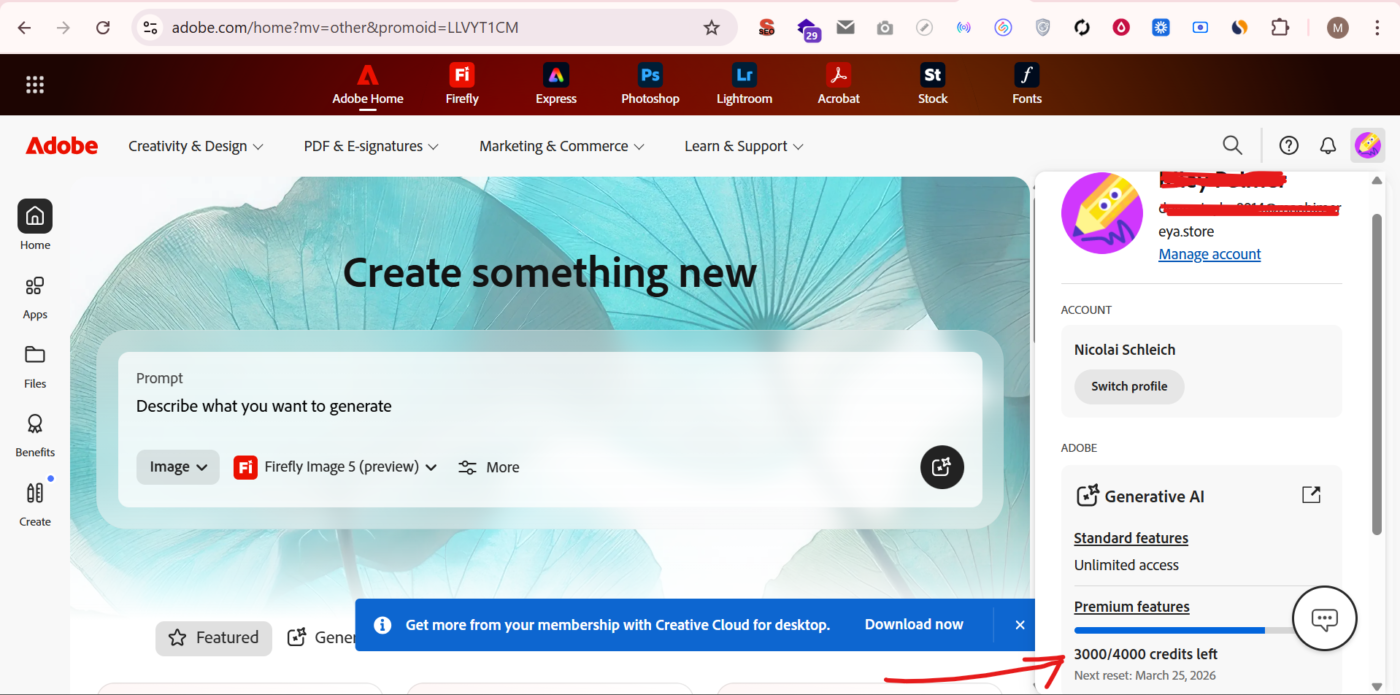Open the notifications bell
Image resolution: width=1400 pixels, height=695 pixels.
click(1327, 145)
